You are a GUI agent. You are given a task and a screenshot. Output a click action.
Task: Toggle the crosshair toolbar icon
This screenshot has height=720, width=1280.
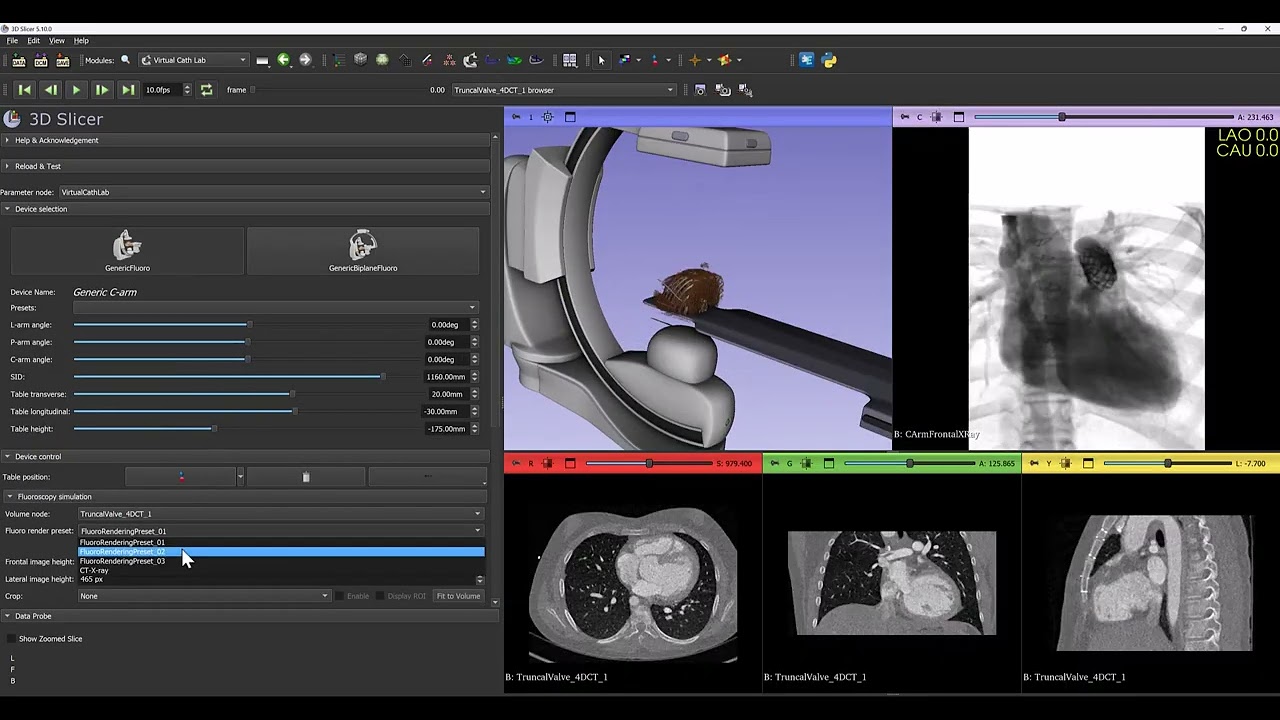click(695, 60)
